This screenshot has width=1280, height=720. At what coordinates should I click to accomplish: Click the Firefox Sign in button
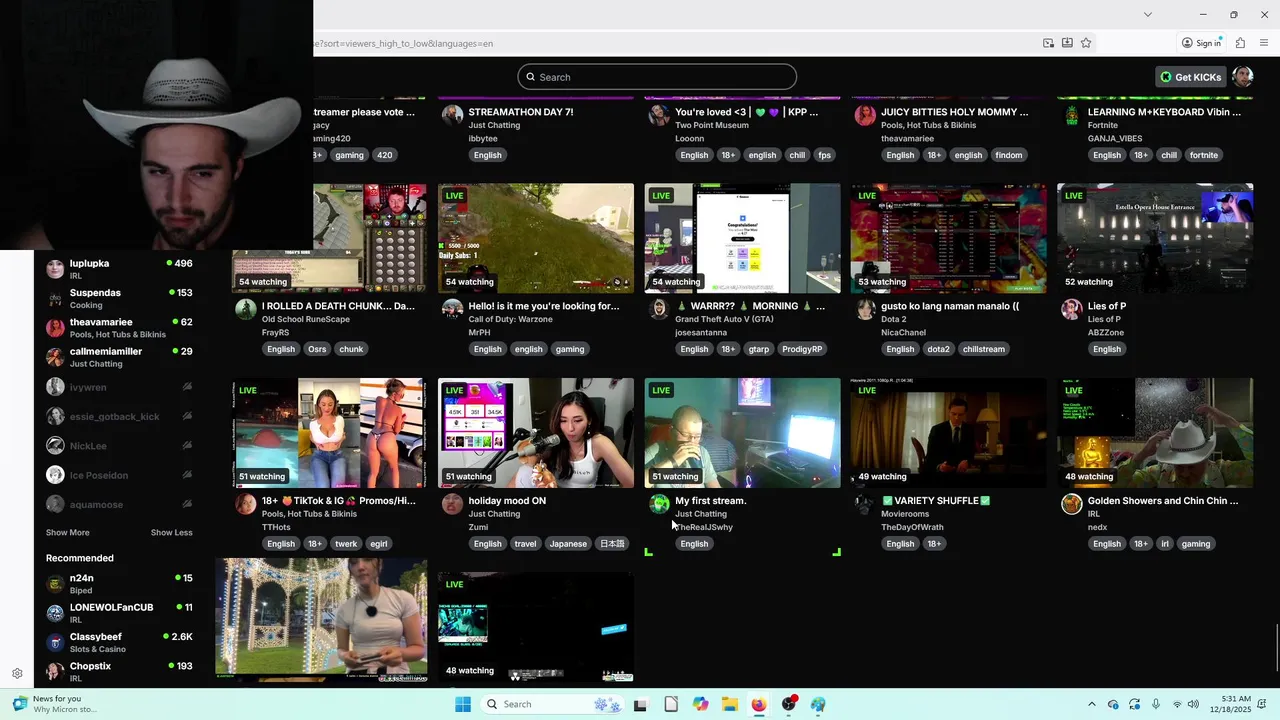1201,43
